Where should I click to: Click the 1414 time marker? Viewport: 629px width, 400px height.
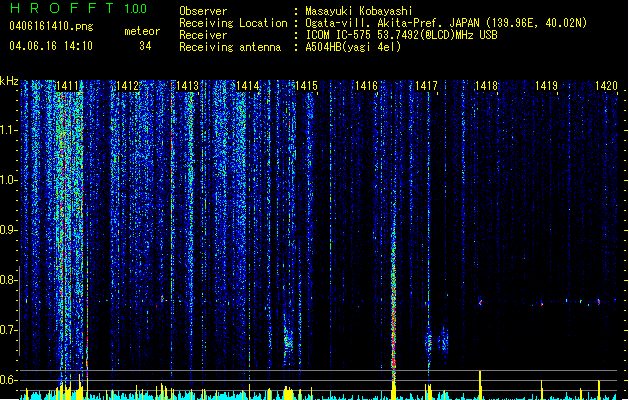pyautogui.click(x=247, y=86)
